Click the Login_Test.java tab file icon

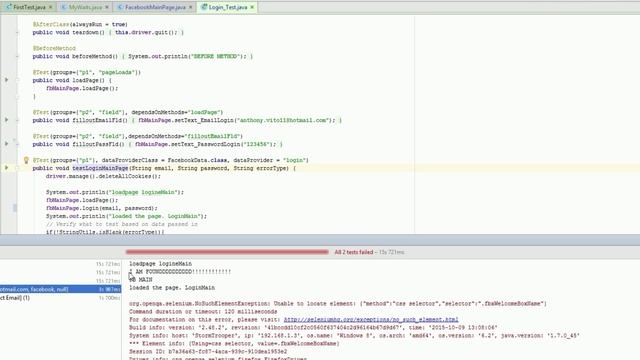pyautogui.click(x=204, y=7)
